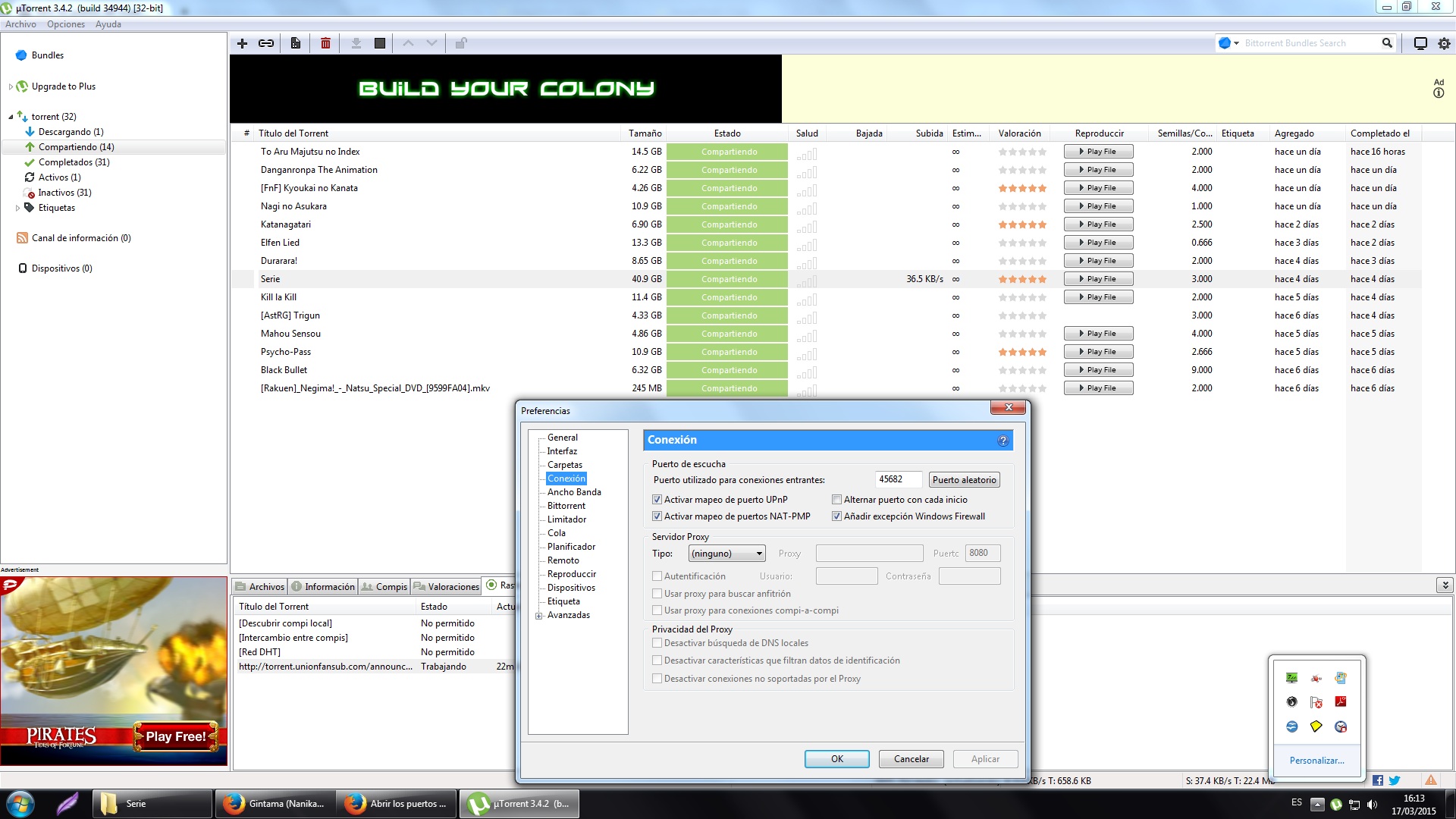Screen dimensions: 1456x819
Task: Click the Add Torrent plus icon
Action: [x=242, y=43]
